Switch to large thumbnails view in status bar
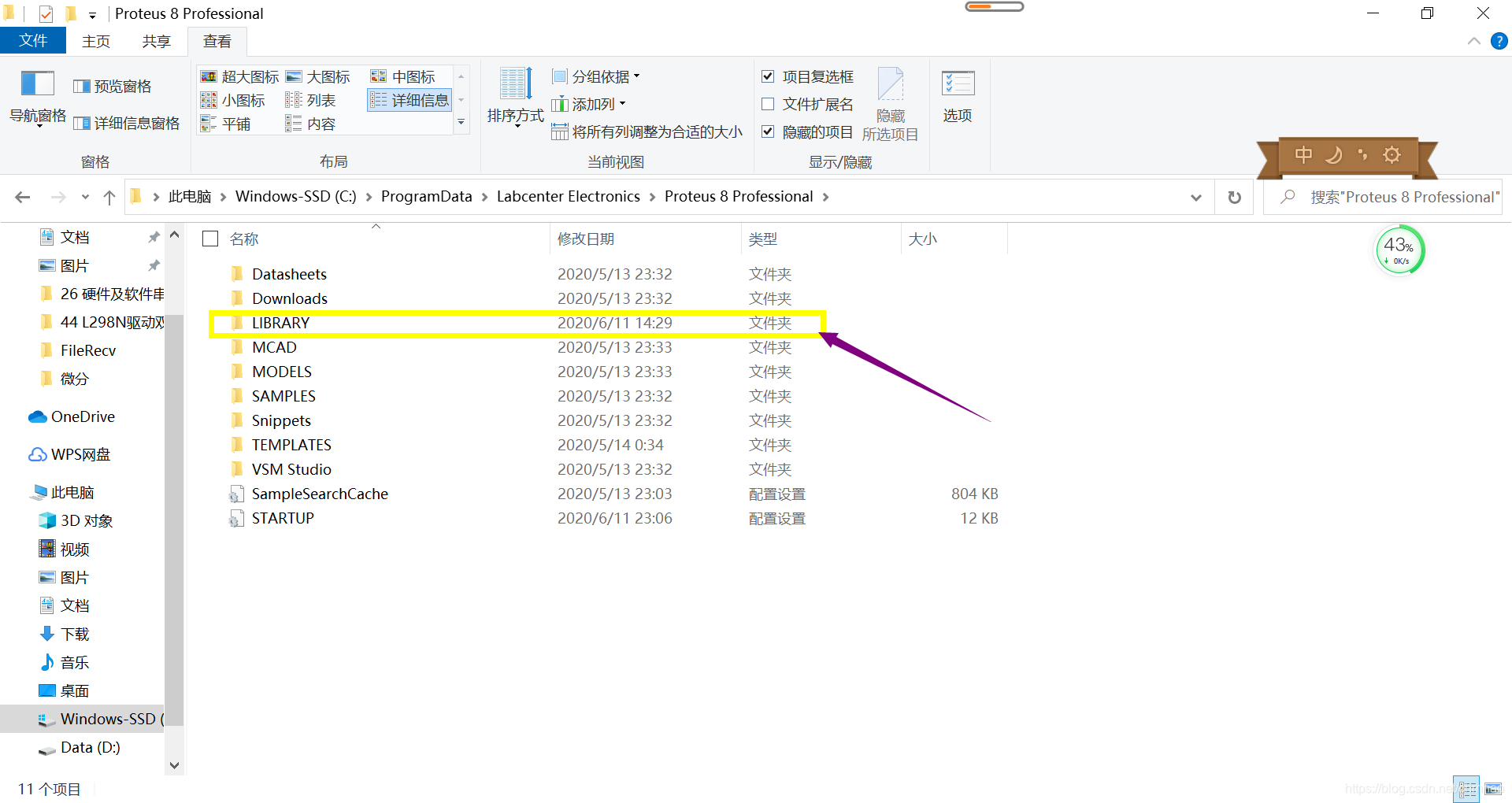The width and height of the screenshot is (1512, 803). [x=1493, y=789]
